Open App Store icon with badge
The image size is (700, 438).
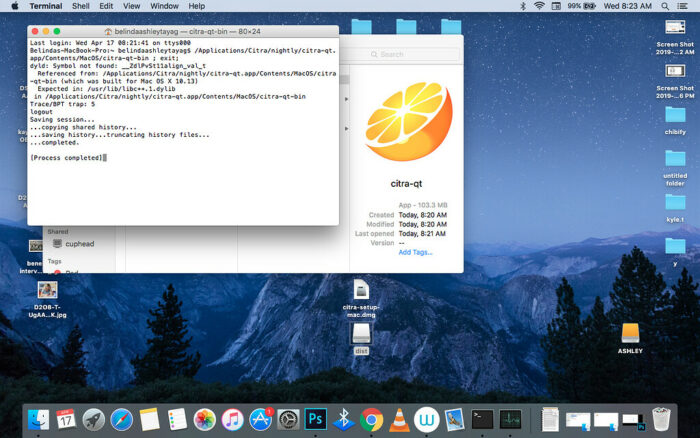pos(260,420)
